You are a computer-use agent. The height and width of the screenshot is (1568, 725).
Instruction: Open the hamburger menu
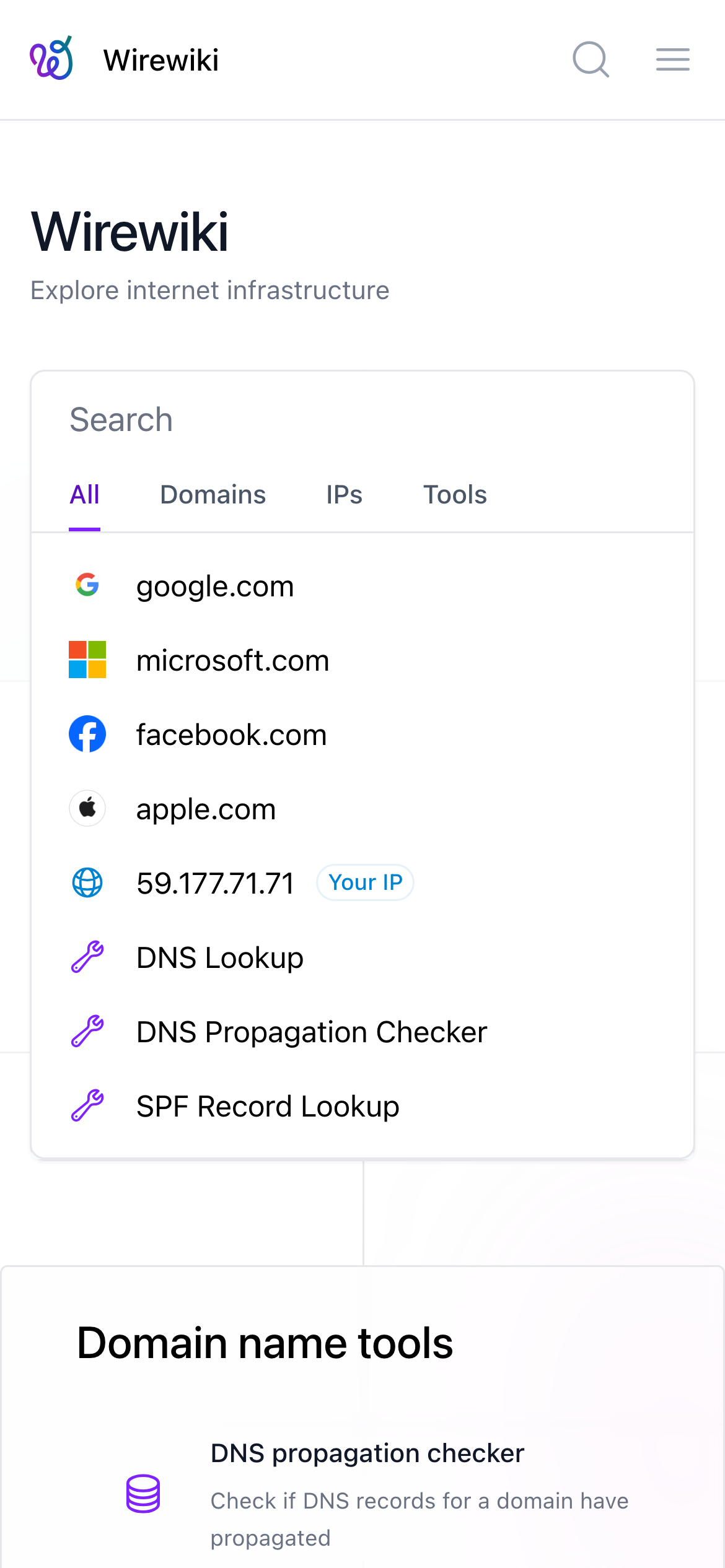[672, 59]
